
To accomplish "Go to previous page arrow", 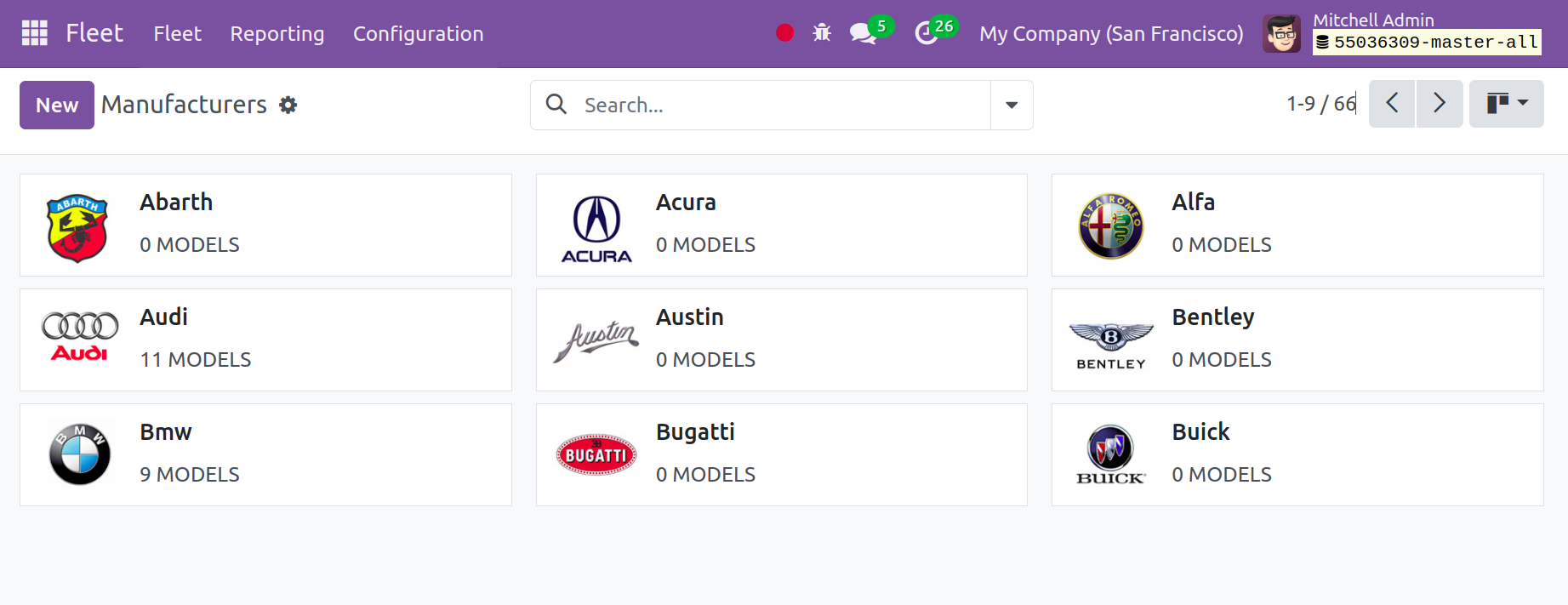I will coord(1392,104).
